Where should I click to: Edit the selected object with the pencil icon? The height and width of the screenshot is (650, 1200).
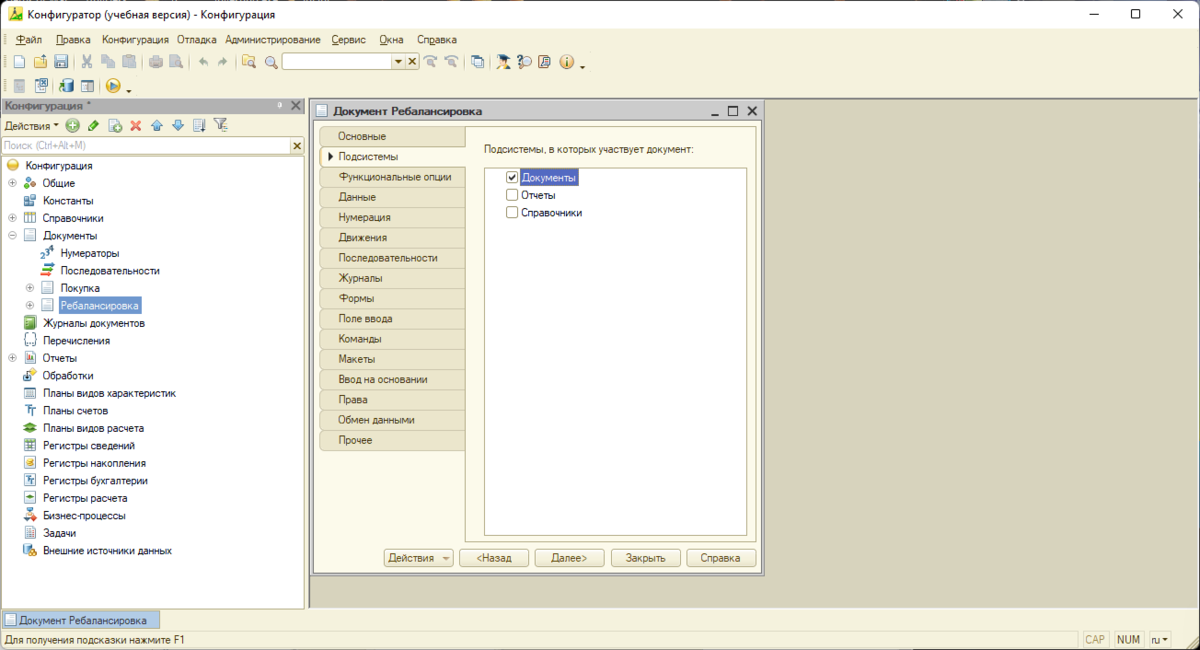[x=93, y=126]
